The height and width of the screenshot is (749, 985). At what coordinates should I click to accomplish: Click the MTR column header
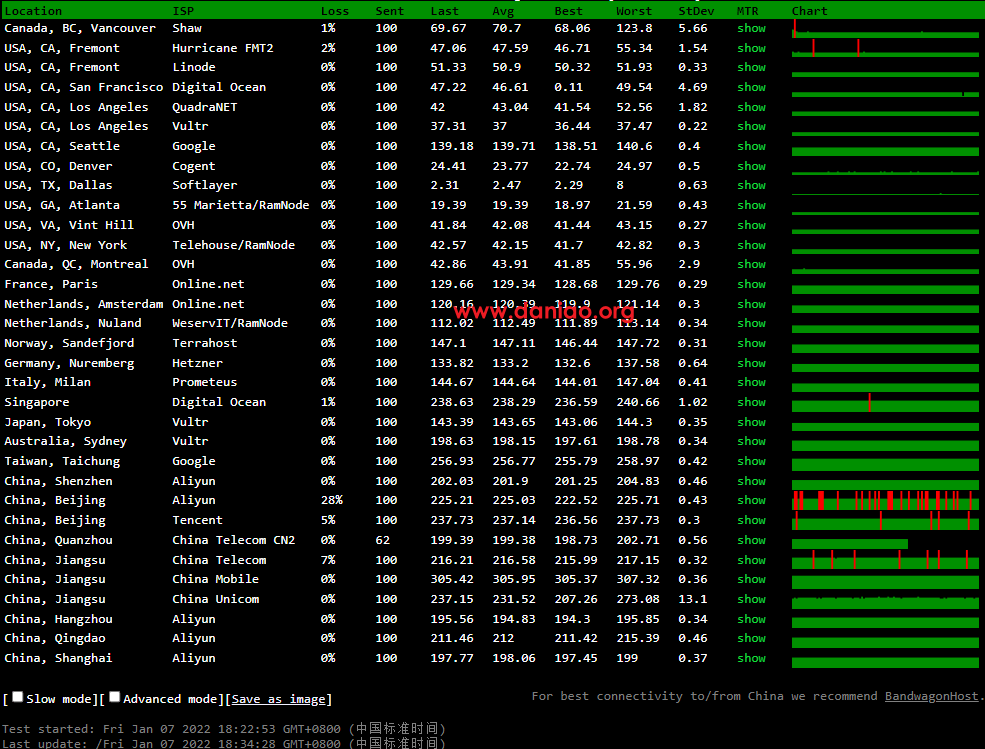click(748, 11)
